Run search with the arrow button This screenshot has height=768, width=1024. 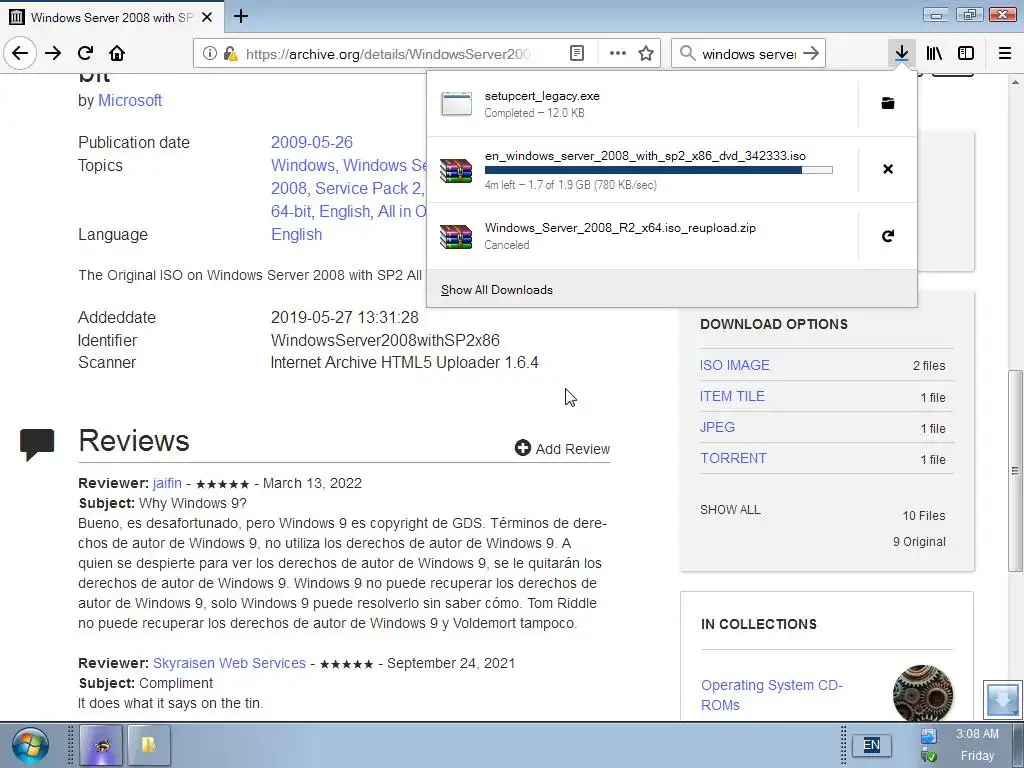tap(810, 54)
